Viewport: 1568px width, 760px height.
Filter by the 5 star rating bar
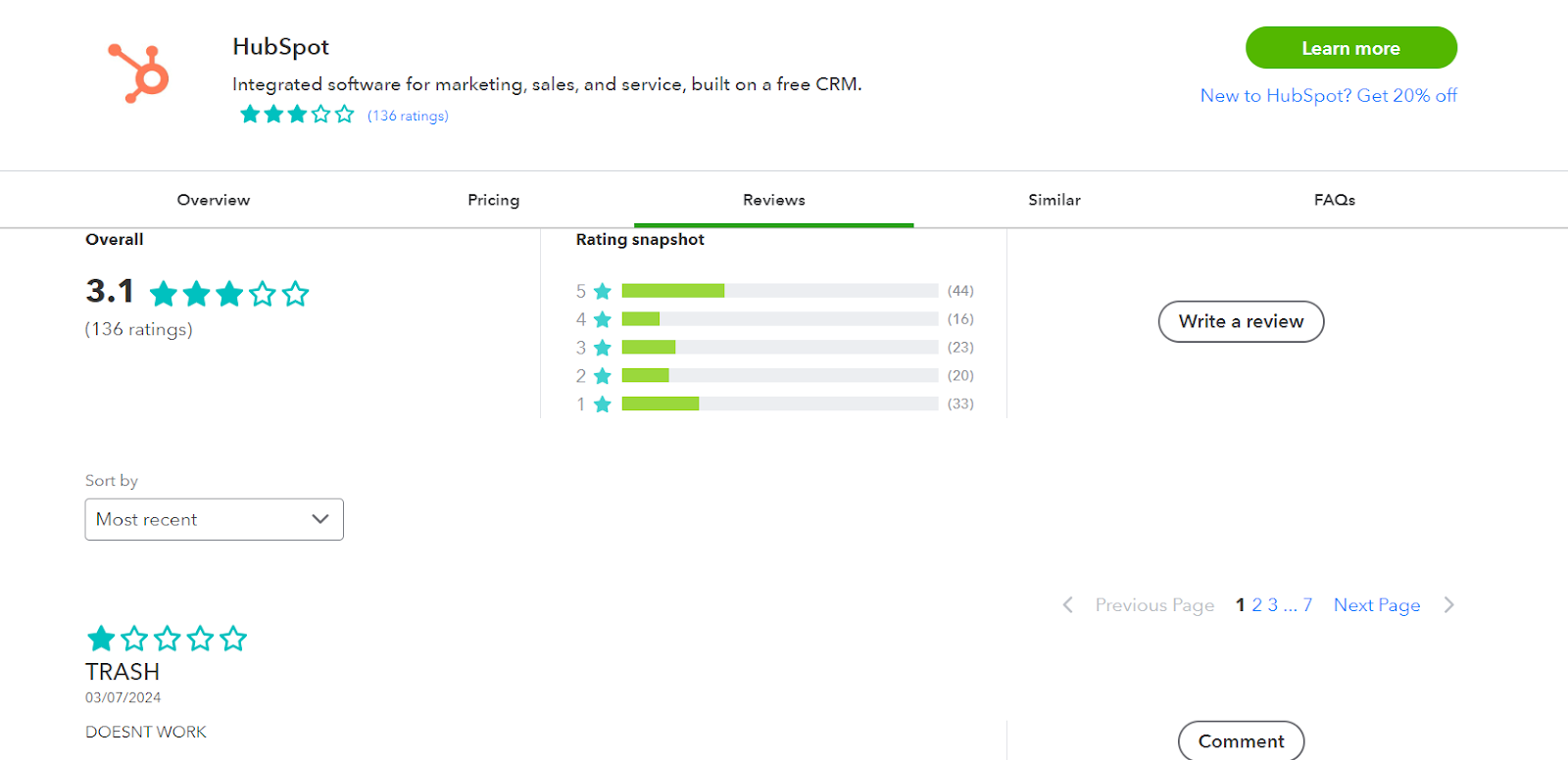(x=780, y=291)
